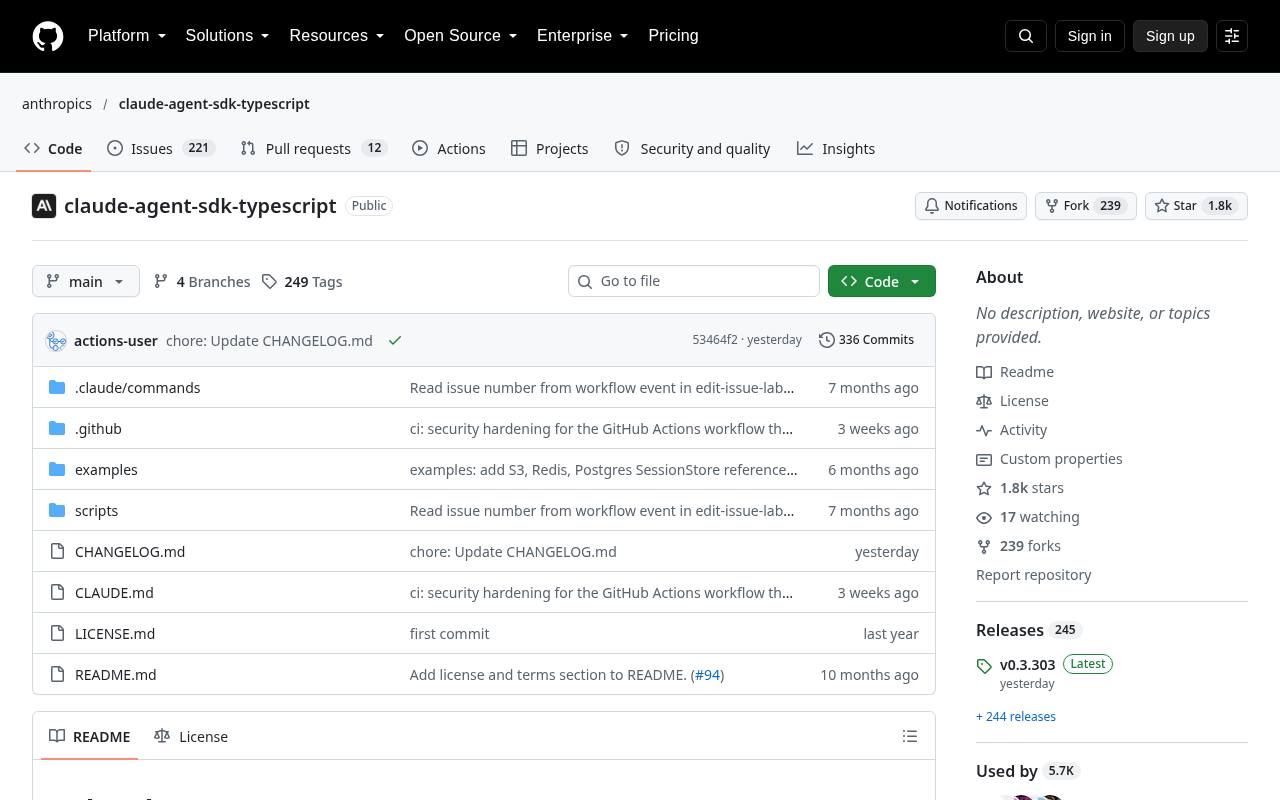Screen dimensions: 1280x800
Task: Focus the Go to file search field
Action: coord(694,281)
